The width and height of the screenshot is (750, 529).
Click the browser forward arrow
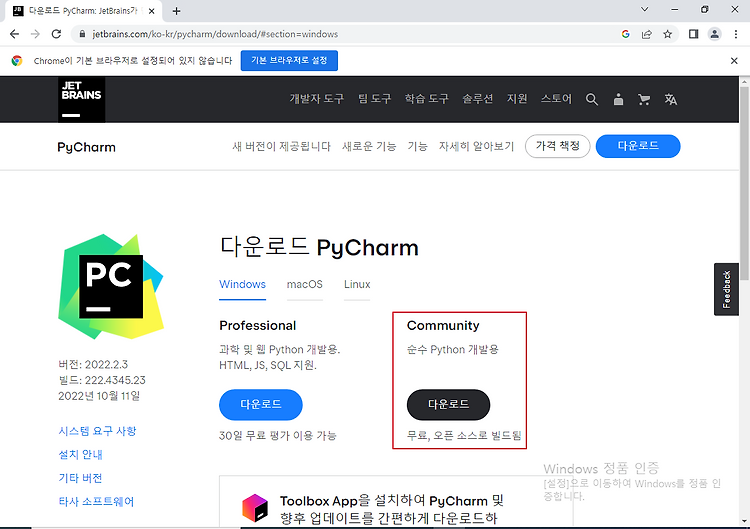35,34
